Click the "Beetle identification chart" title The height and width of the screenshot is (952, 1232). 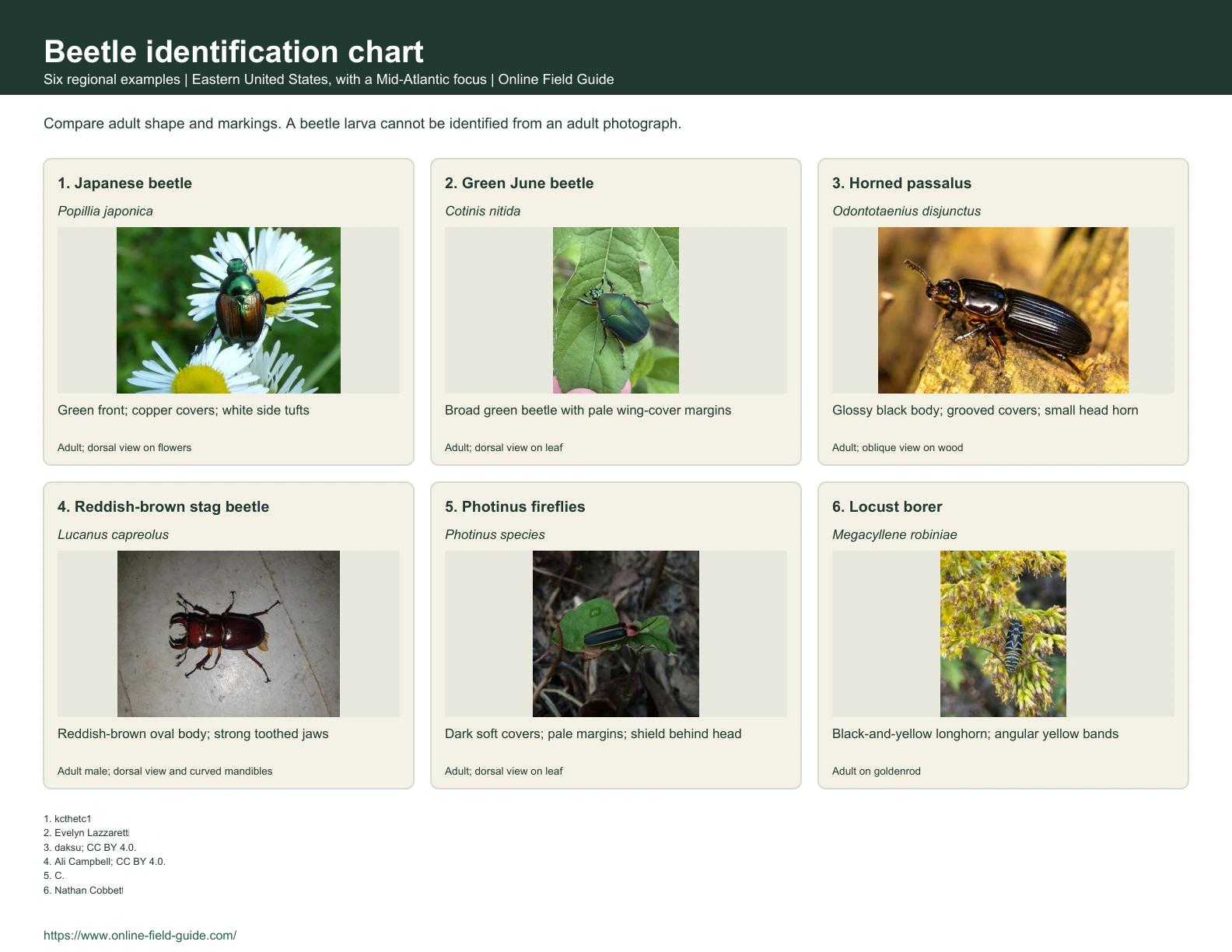tap(233, 51)
